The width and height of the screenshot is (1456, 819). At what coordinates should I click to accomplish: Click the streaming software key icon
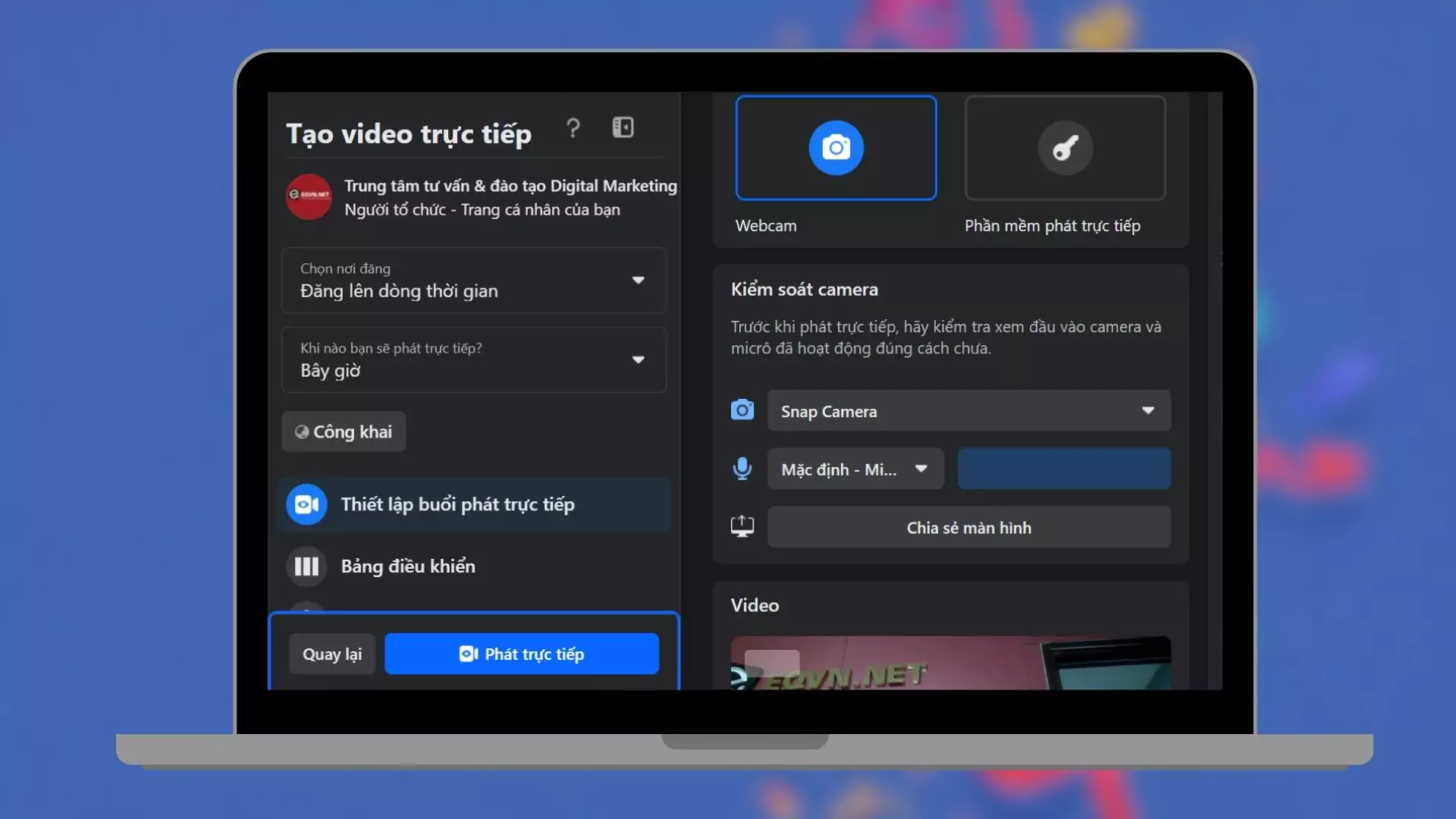click(x=1065, y=148)
